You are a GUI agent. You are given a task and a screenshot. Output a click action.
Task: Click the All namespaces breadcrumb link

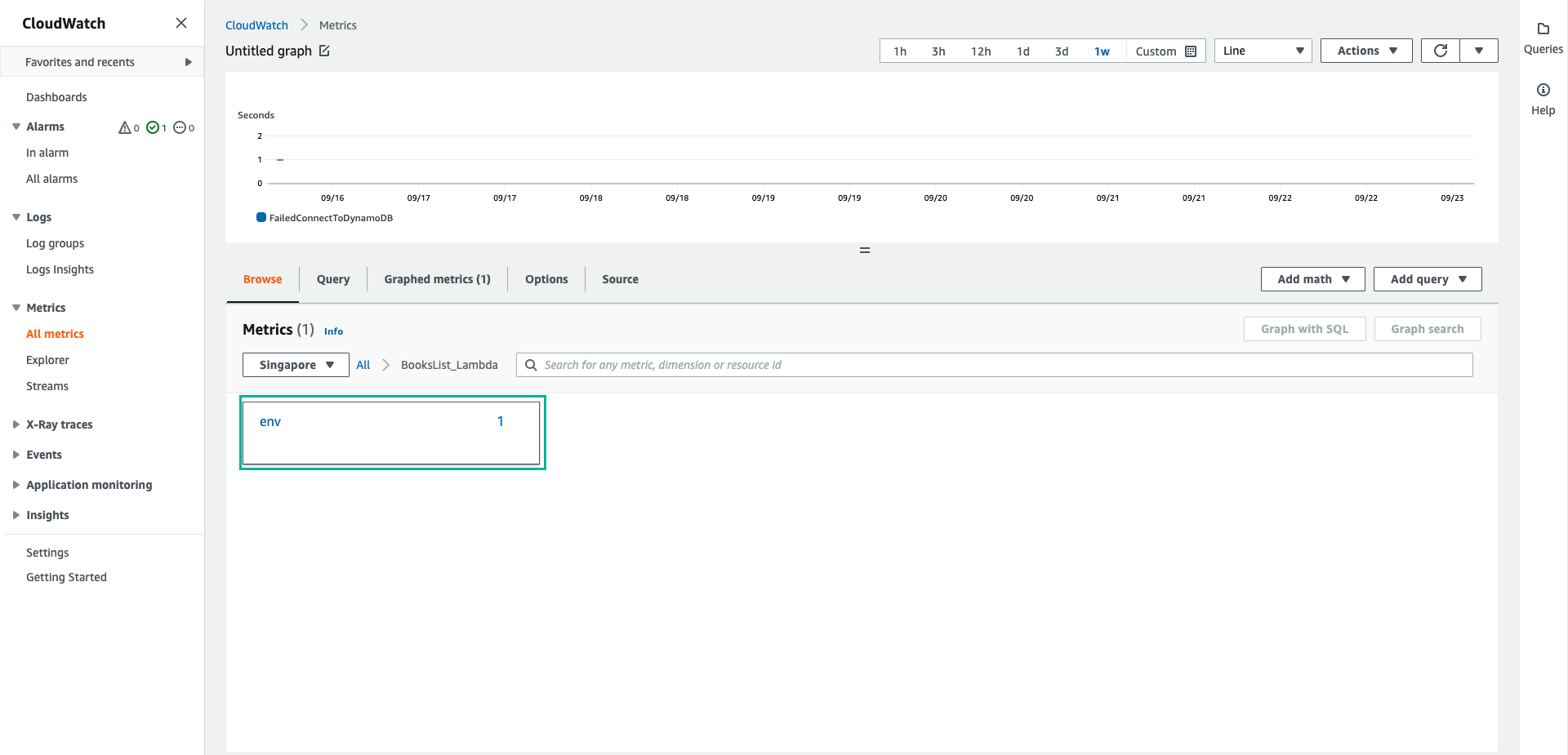363,365
